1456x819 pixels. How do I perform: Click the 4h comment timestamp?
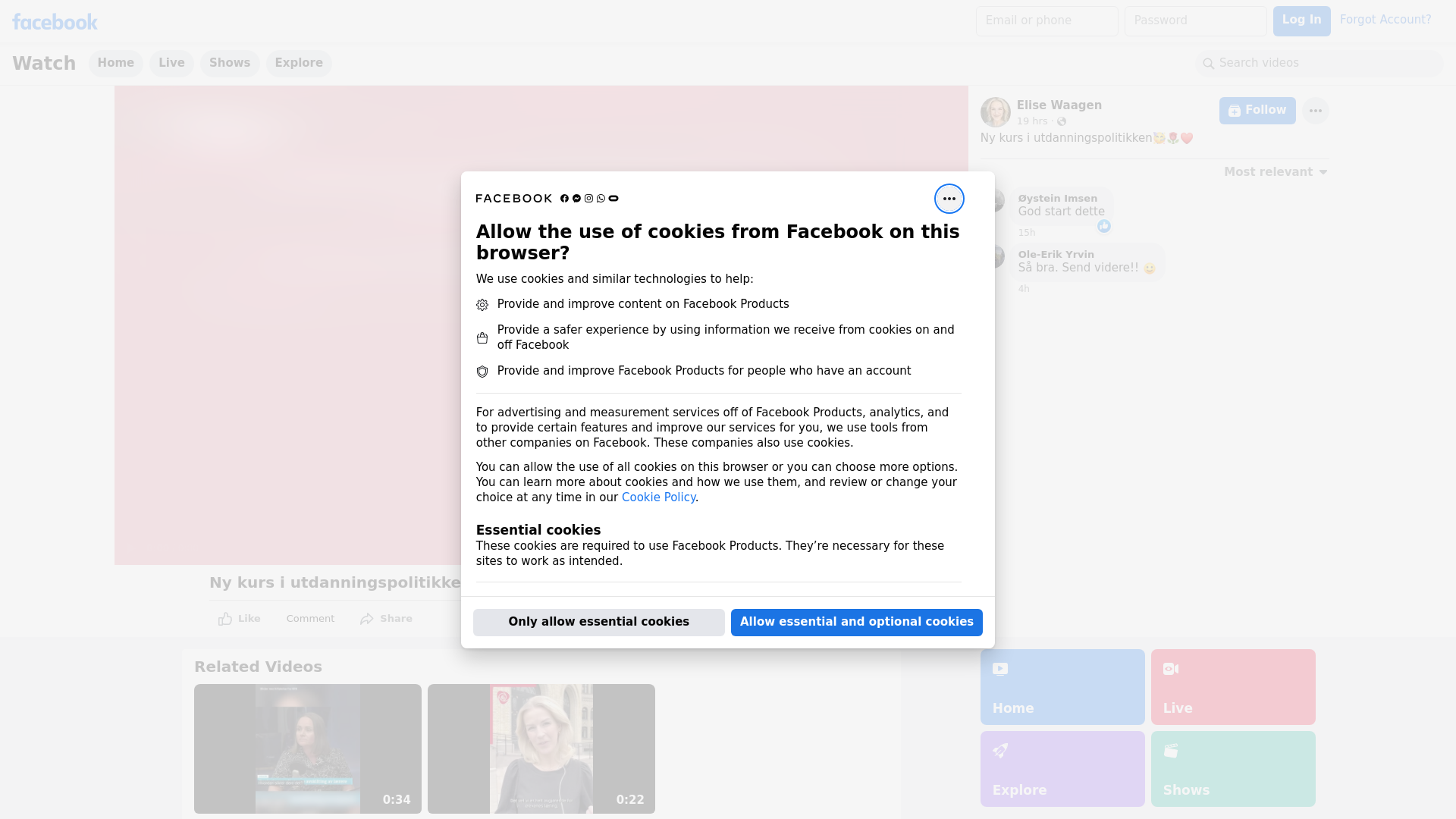coord(1024,289)
